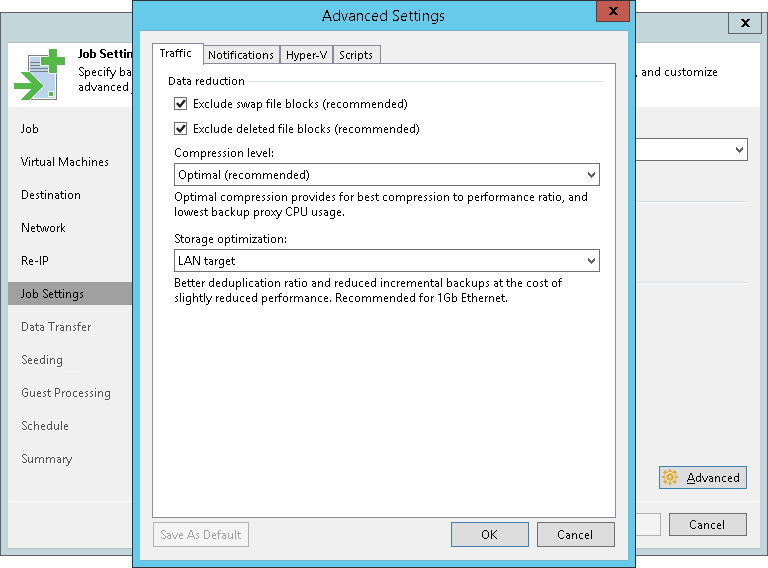Open the Compression level dropdown
Viewport: 768px width, 568px height.
386,175
